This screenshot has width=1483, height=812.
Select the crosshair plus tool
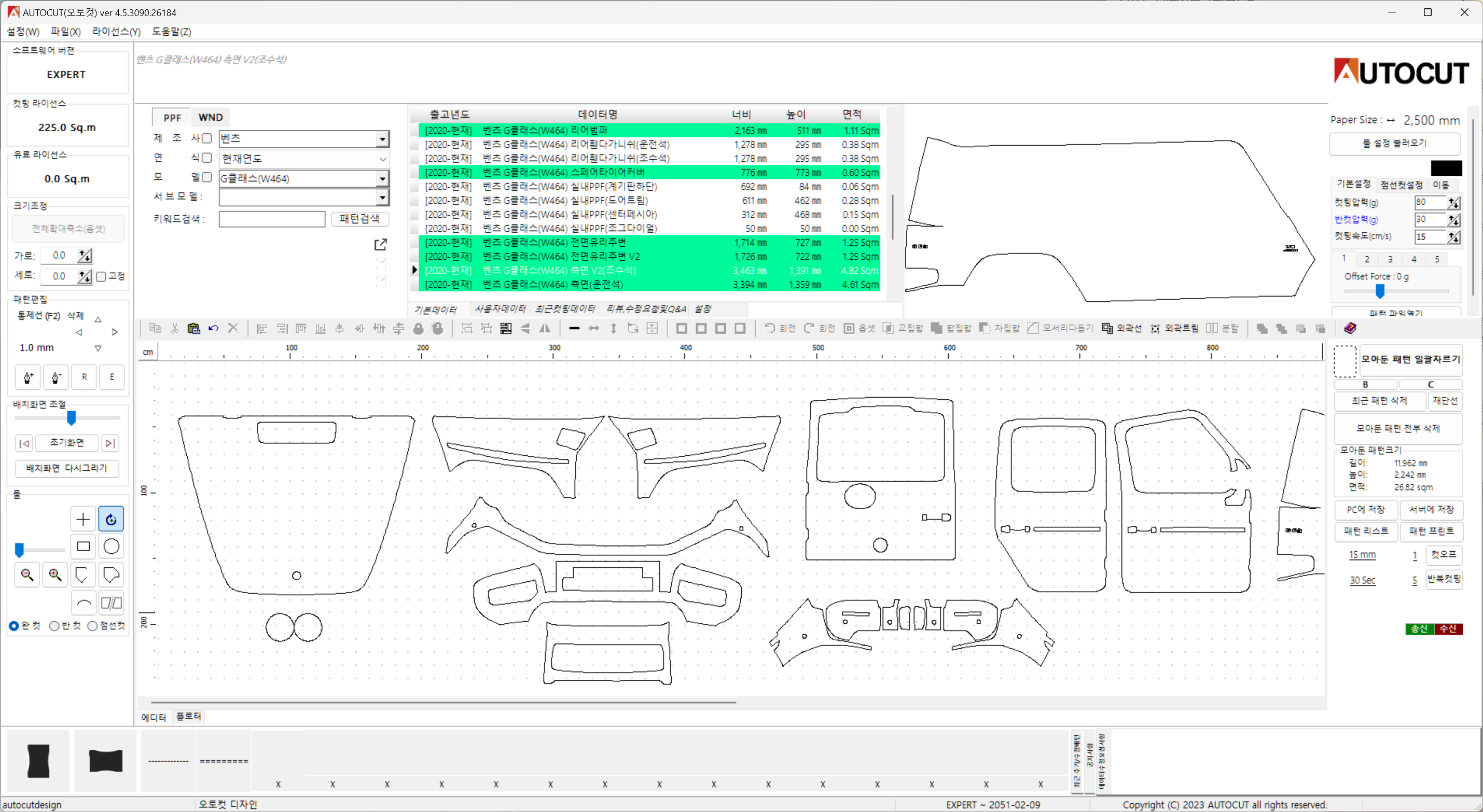[83, 519]
